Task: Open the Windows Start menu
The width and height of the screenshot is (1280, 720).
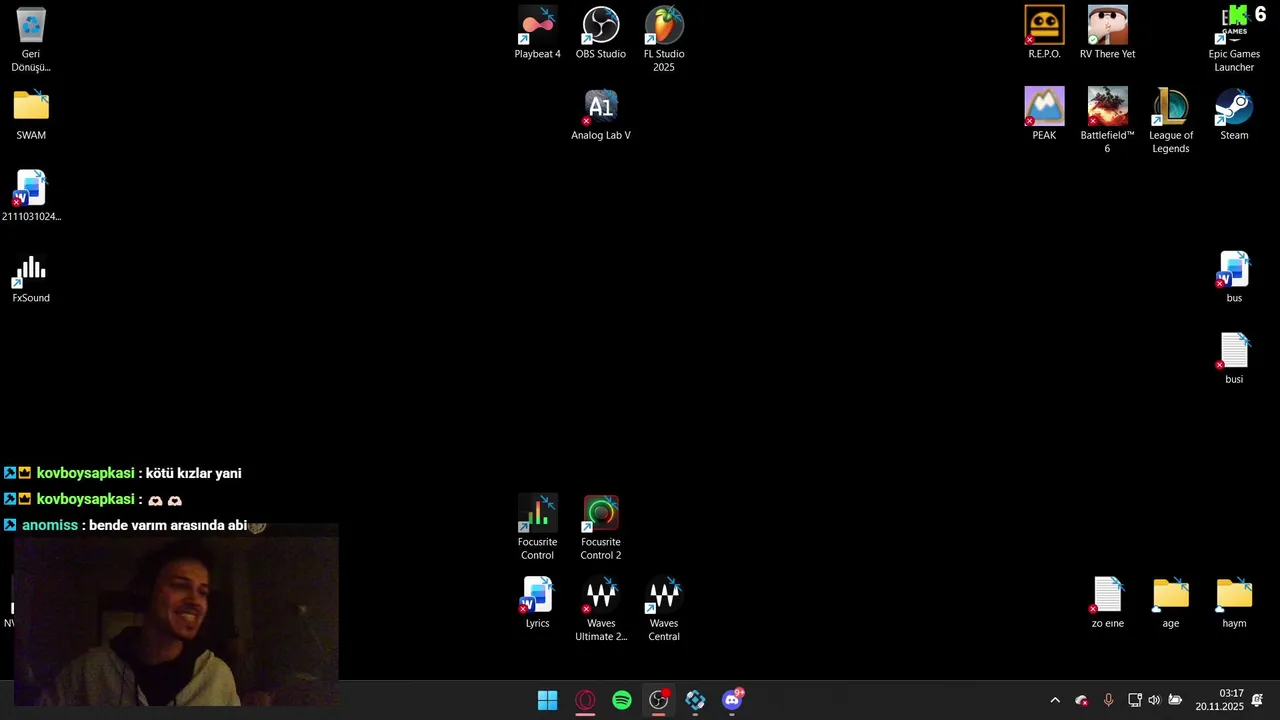Action: [548, 700]
